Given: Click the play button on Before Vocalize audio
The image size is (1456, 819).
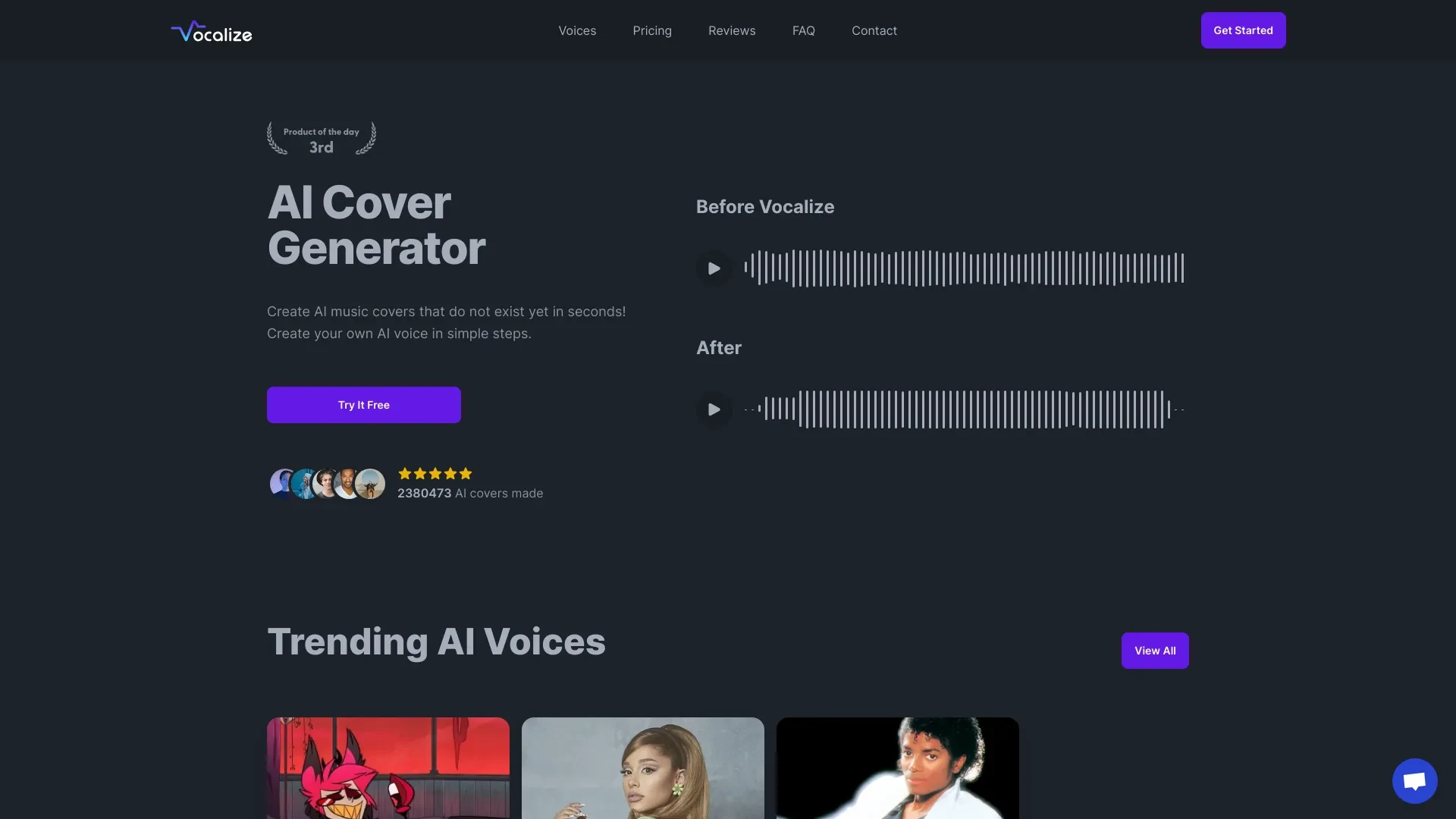Looking at the screenshot, I should coord(713,268).
